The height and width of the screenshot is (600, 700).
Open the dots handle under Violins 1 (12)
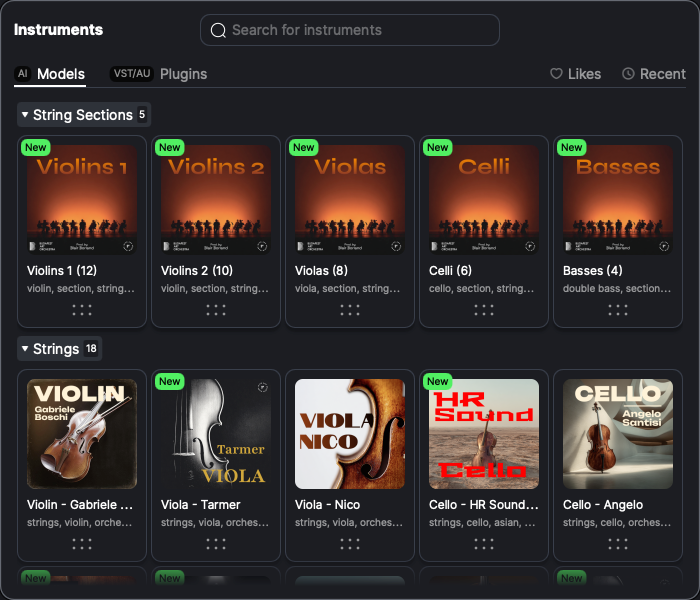(x=82, y=310)
